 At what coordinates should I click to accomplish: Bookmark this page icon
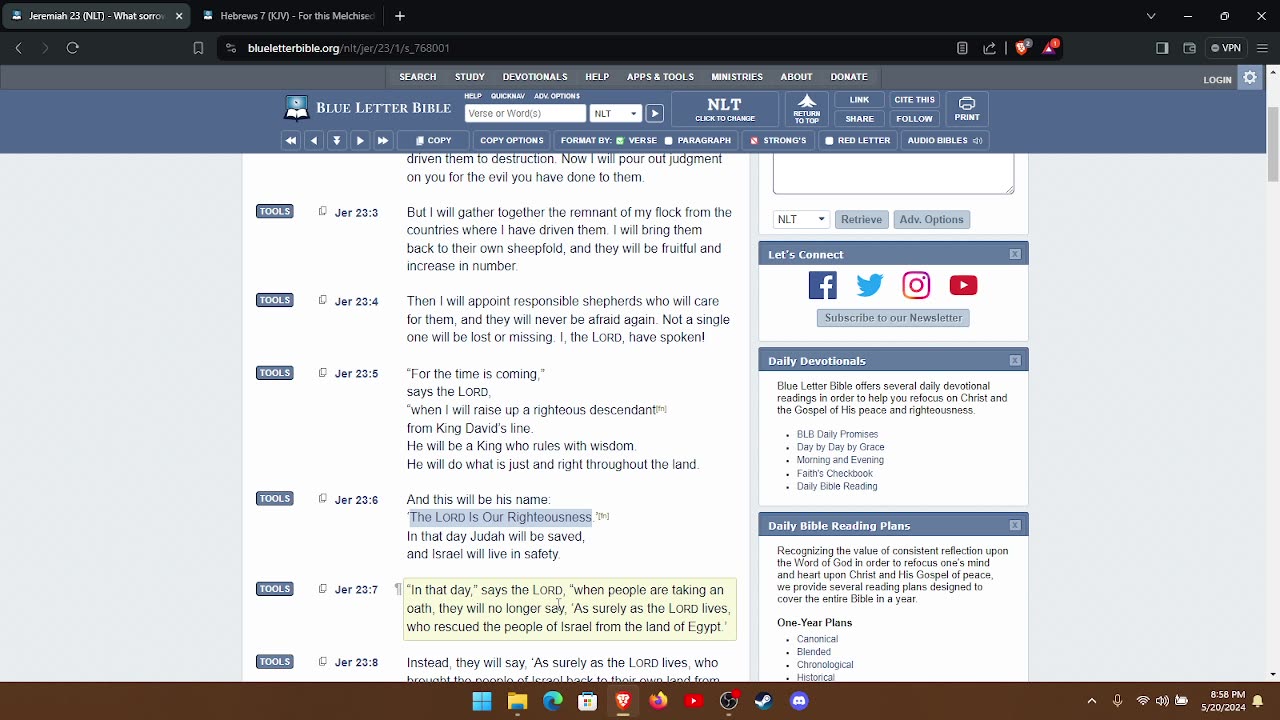click(198, 48)
